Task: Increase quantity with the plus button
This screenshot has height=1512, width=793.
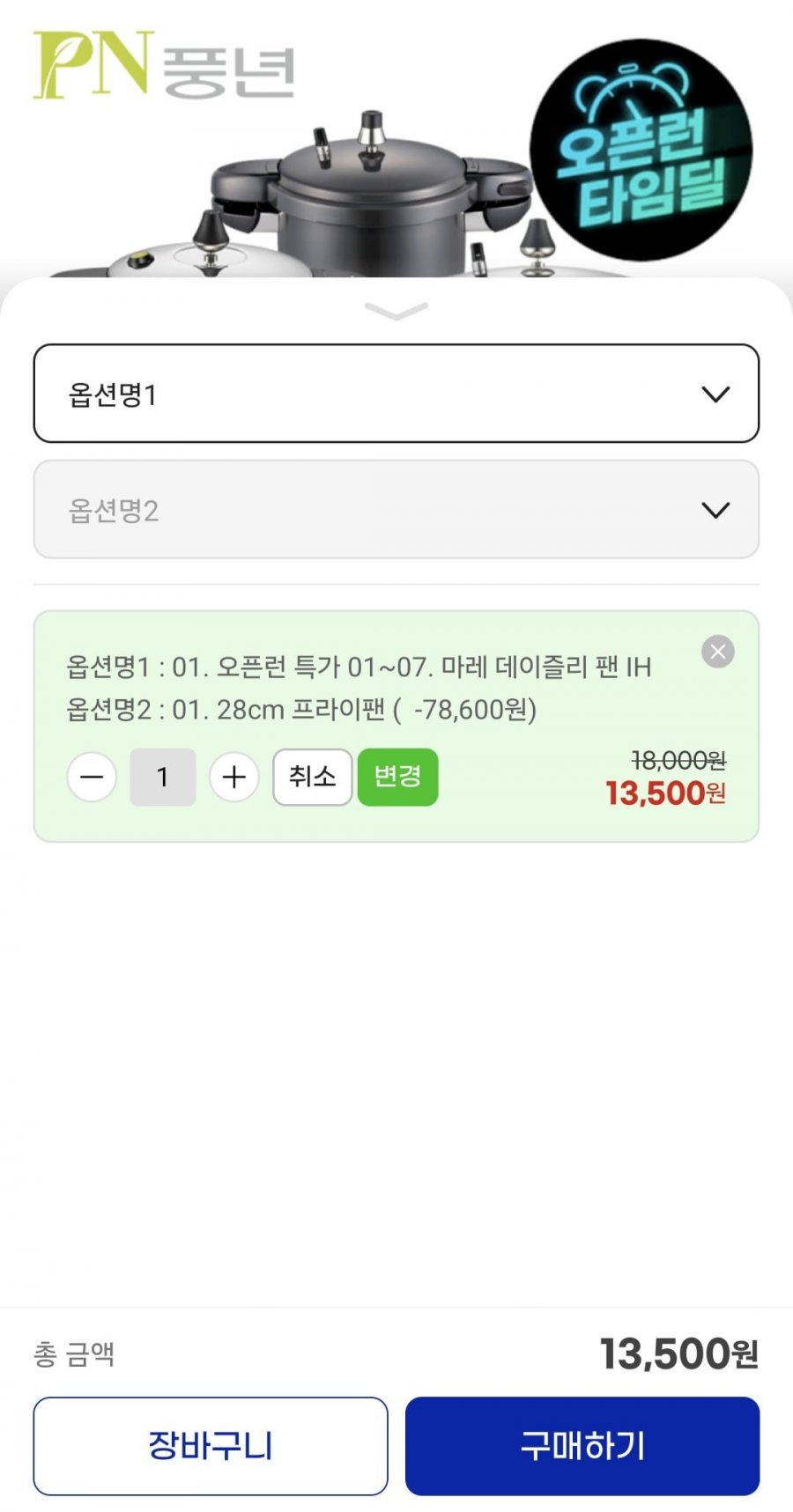Action: 233,778
